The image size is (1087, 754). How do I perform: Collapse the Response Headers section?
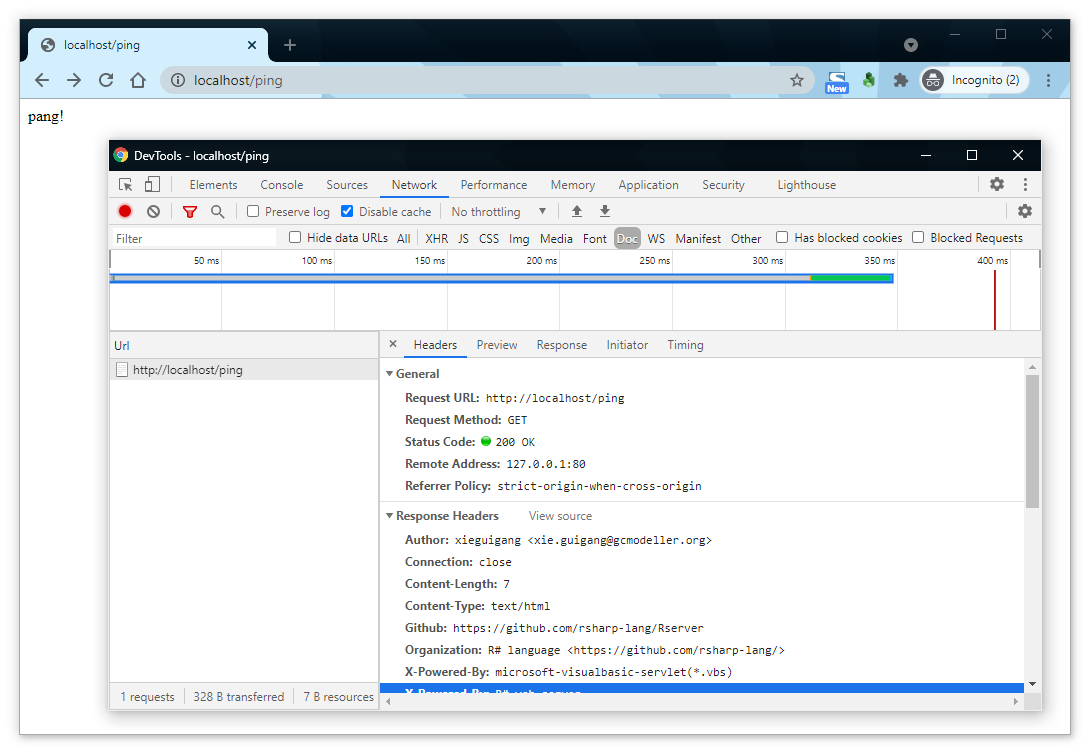pyautogui.click(x=390, y=516)
